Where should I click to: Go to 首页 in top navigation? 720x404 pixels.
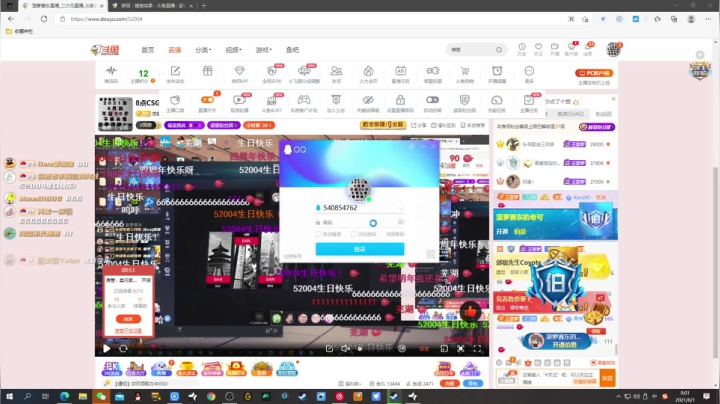click(147, 50)
